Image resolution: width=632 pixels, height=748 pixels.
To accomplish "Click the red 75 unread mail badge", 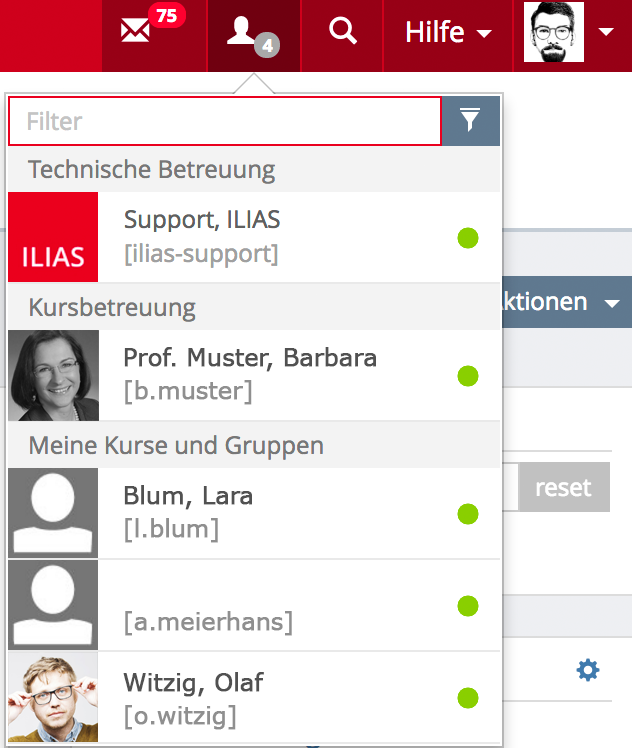I will 166,16.
